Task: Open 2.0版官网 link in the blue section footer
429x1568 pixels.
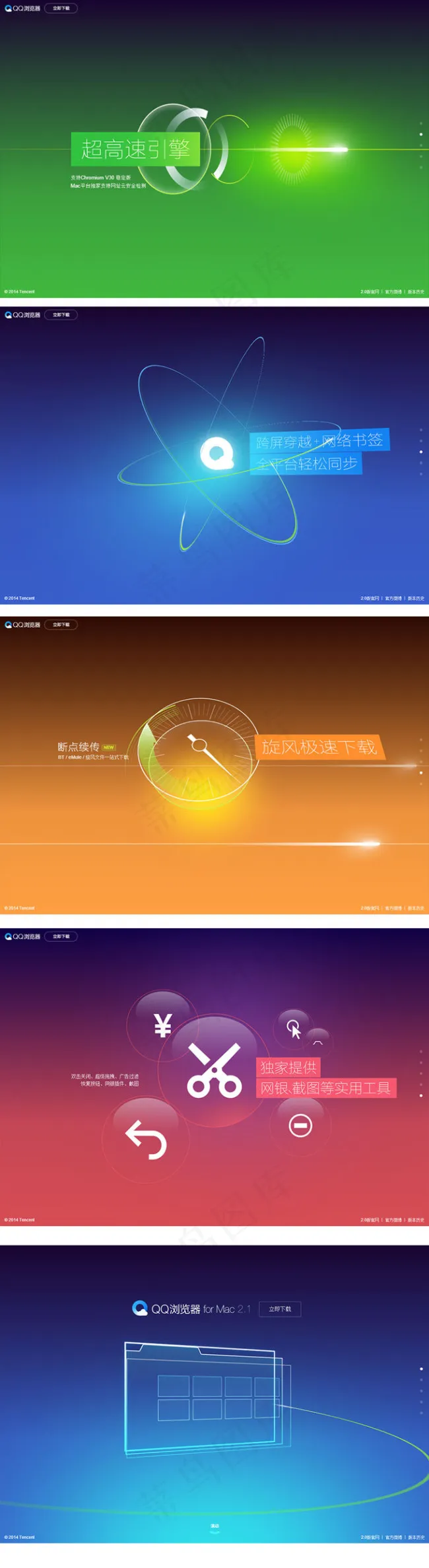Action: pyautogui.click(x=370, y=598)
